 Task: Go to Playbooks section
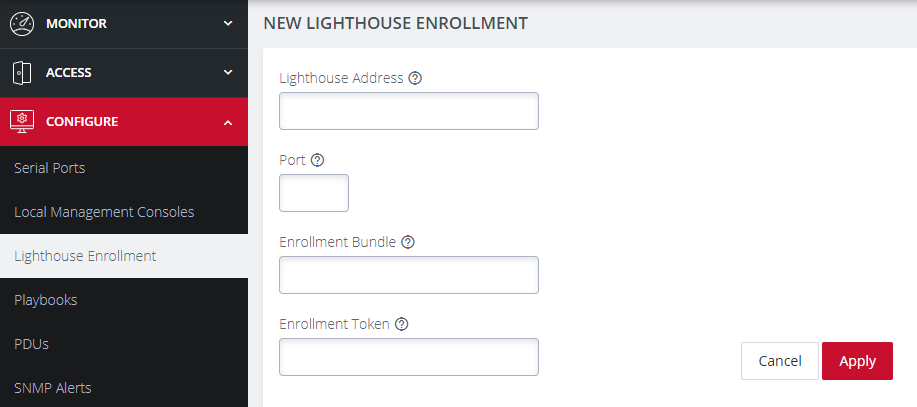pos(46,300)
